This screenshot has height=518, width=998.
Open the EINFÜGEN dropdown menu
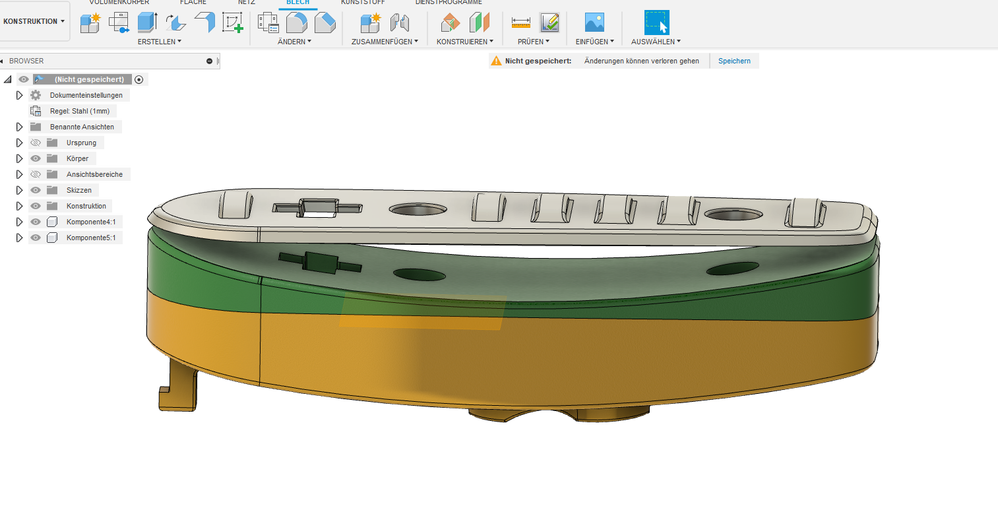(594, 41)
